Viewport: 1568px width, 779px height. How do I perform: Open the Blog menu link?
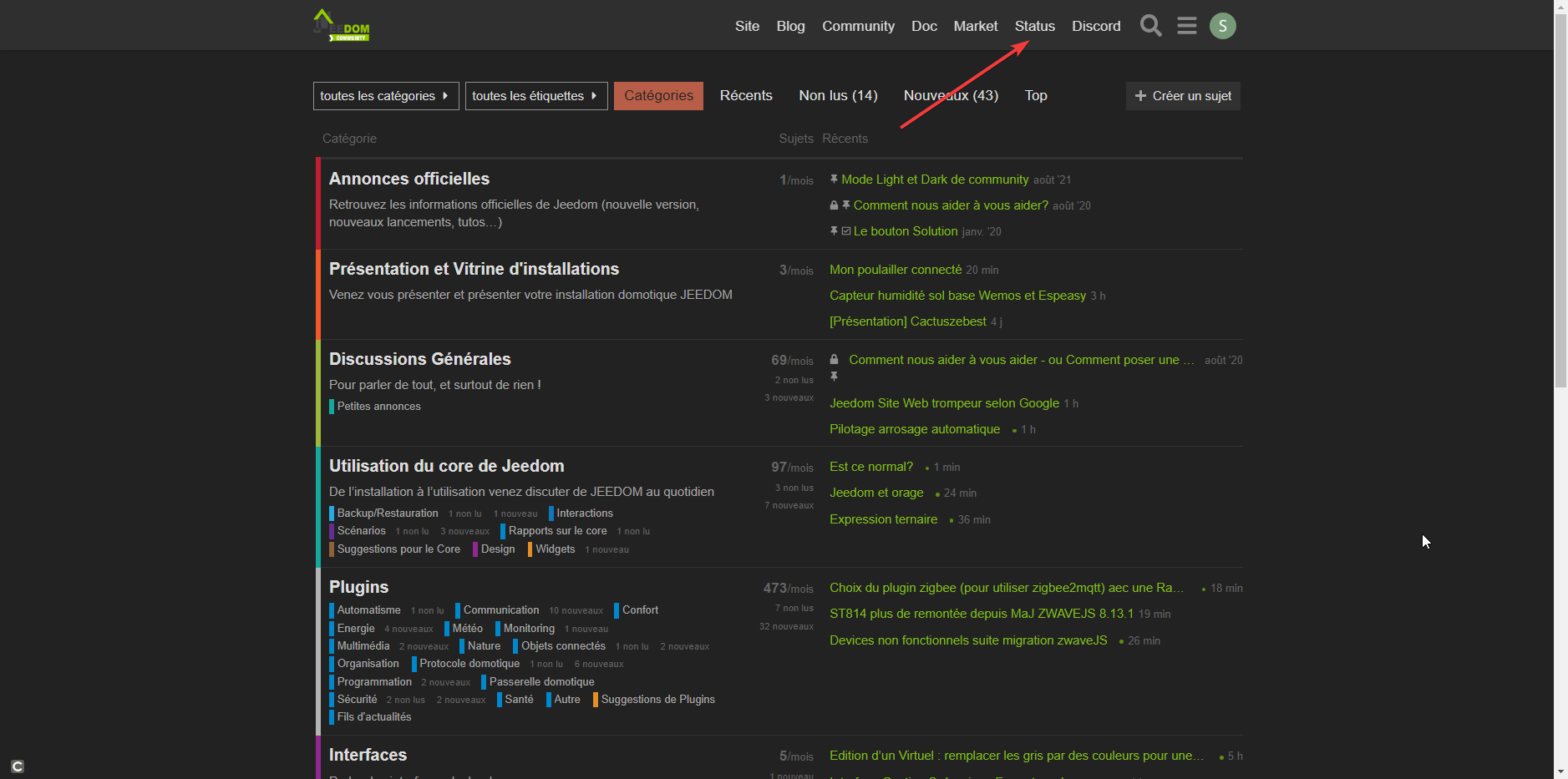(790, 26)
